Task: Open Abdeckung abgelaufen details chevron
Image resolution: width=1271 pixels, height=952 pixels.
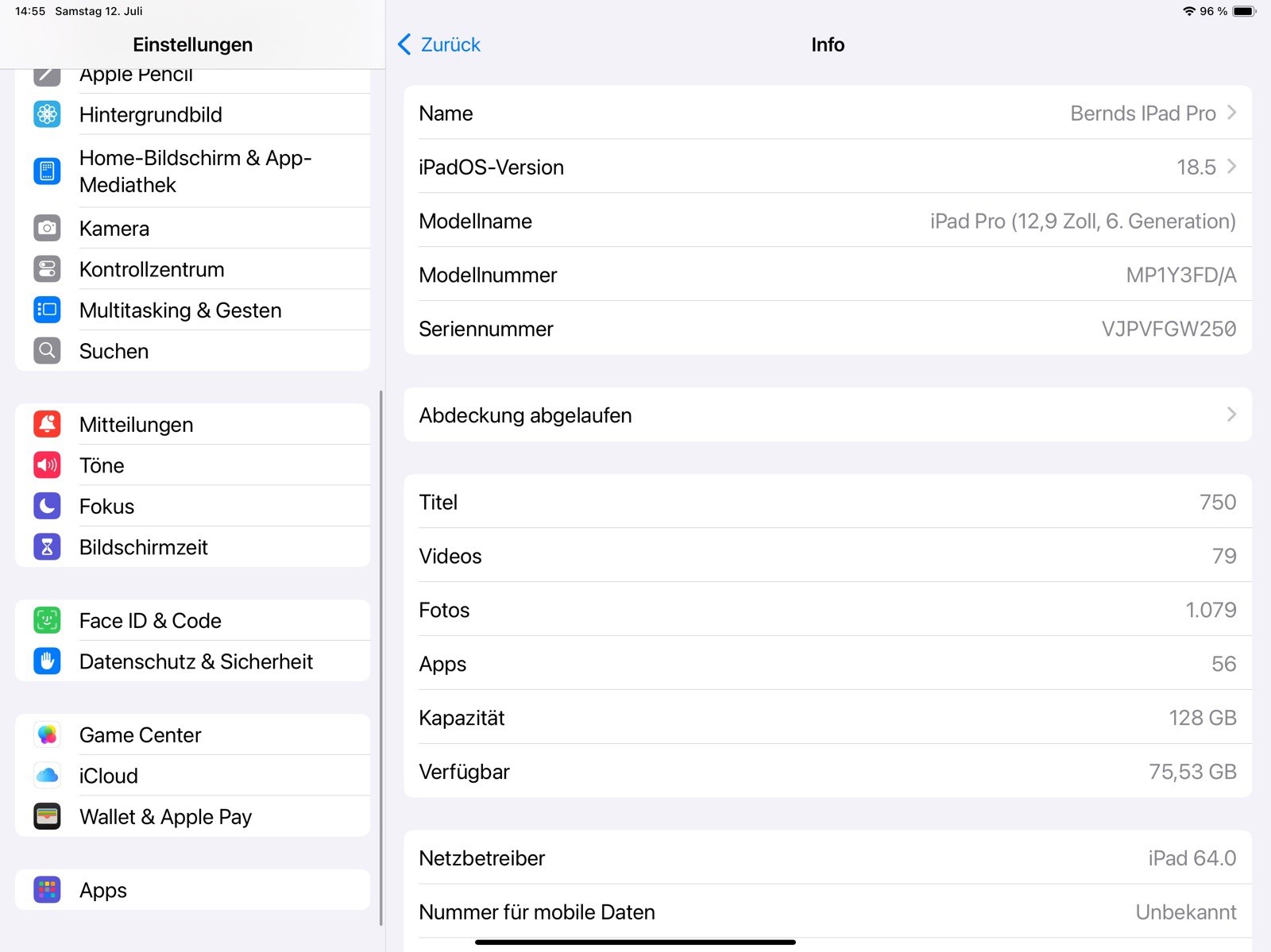Action: 1231,414
